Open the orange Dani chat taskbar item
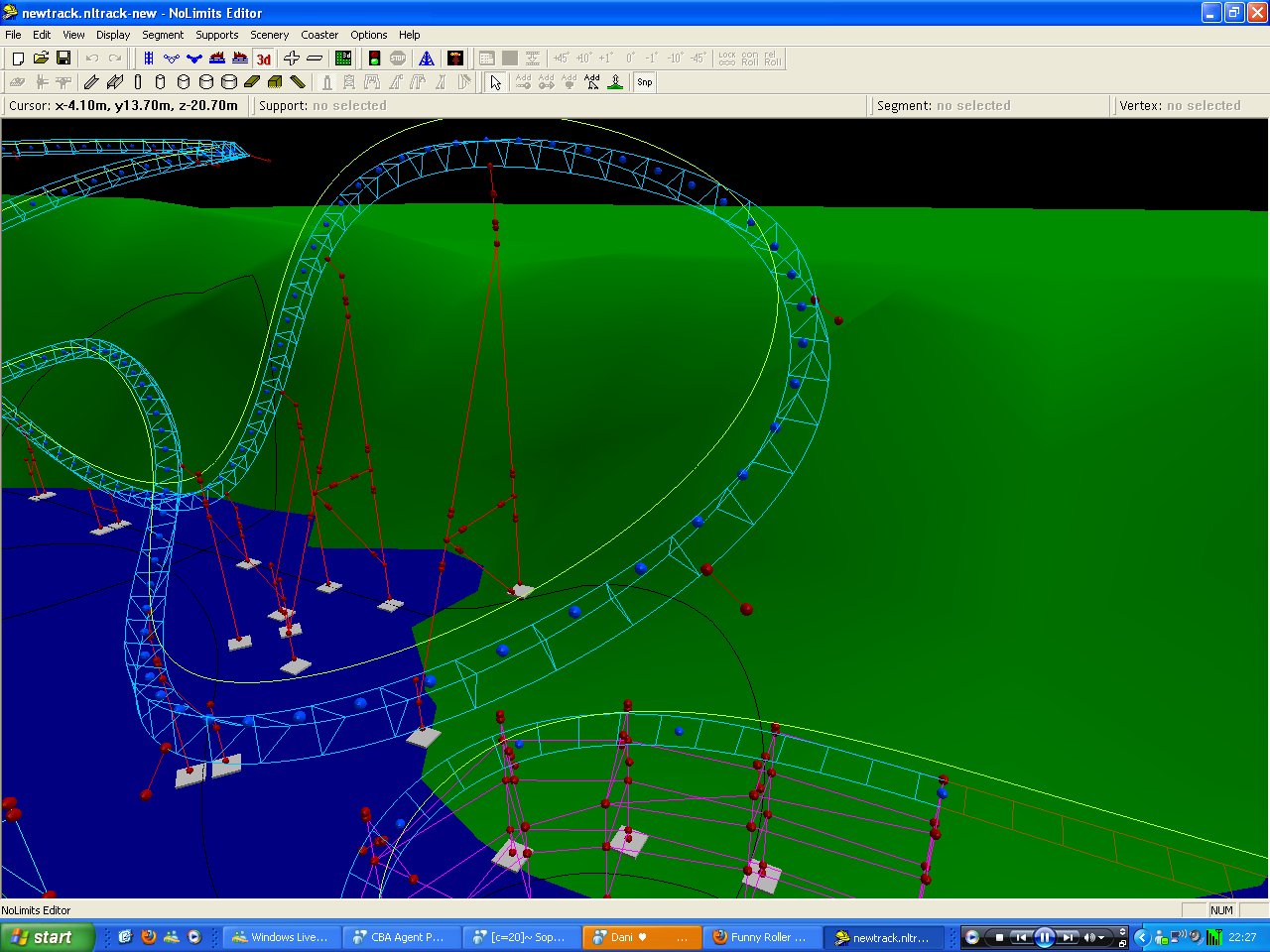 click(641, 937)
